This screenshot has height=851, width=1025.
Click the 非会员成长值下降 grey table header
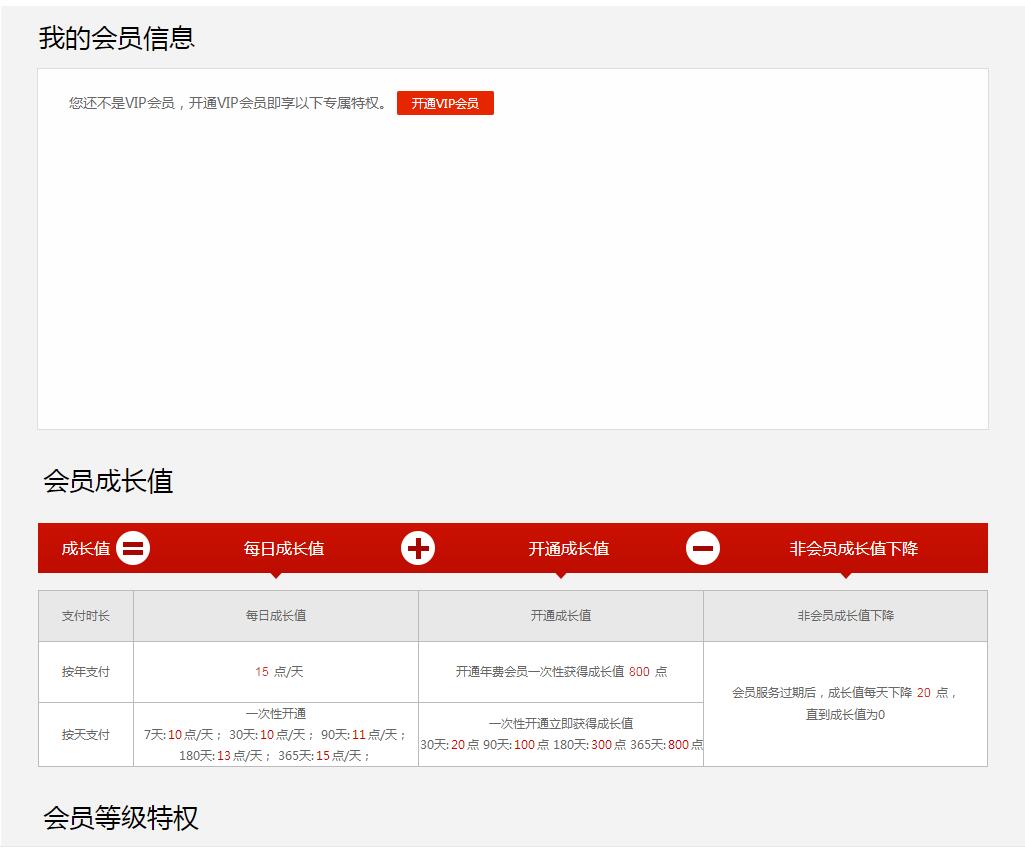coord(845,616)
